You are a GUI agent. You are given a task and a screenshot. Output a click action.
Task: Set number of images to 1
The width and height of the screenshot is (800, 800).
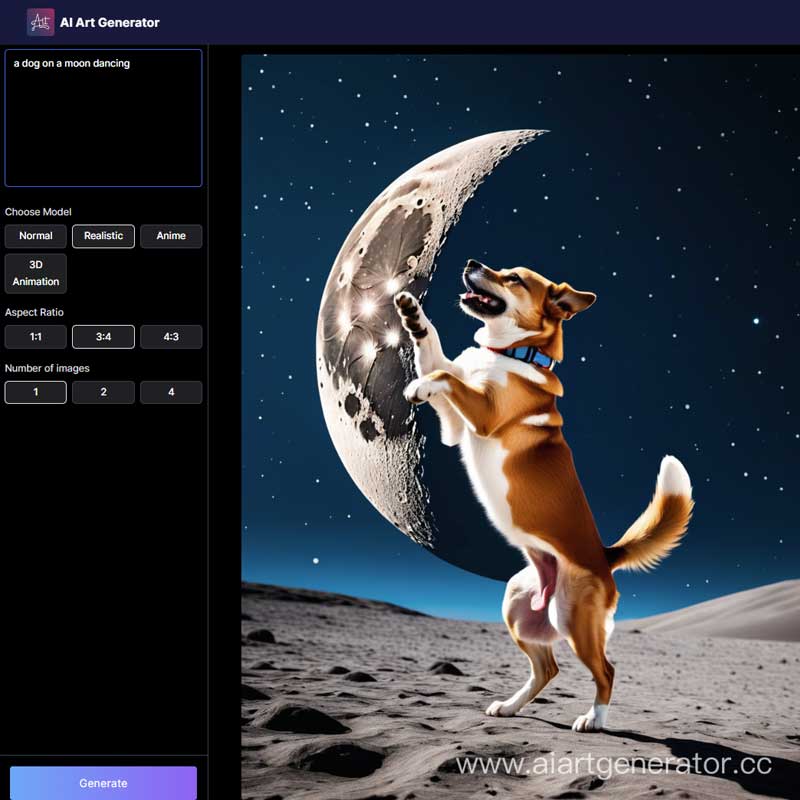35,392
